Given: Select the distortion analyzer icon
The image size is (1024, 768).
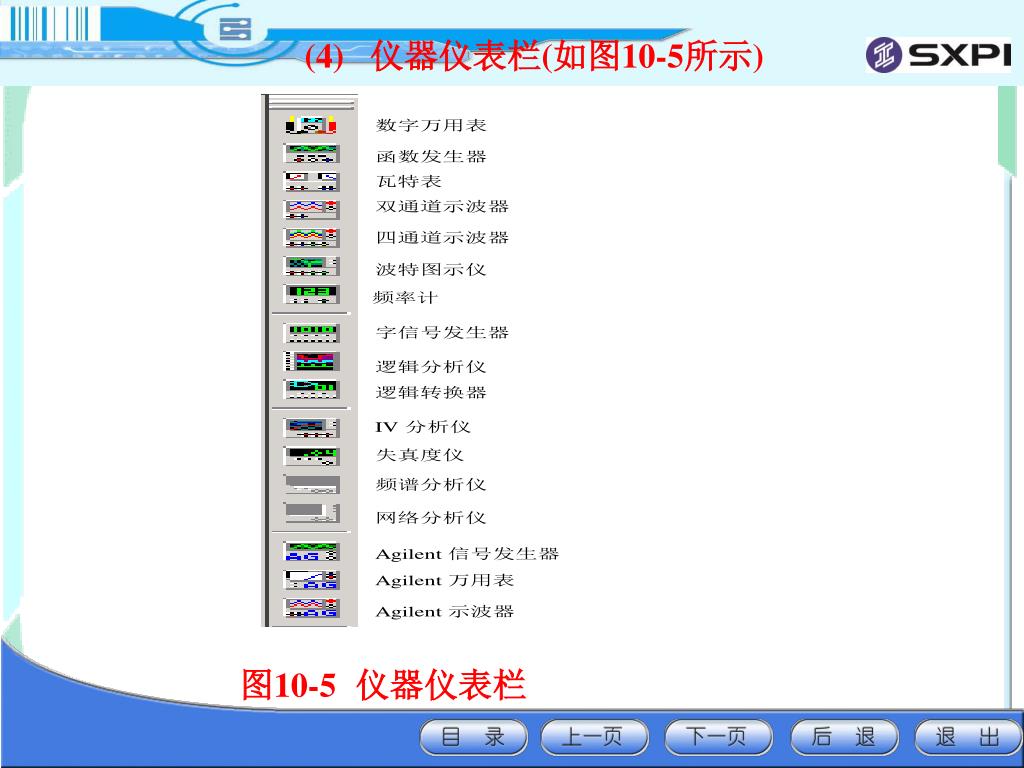Looking at the screenshot, I should click(311, 455).
